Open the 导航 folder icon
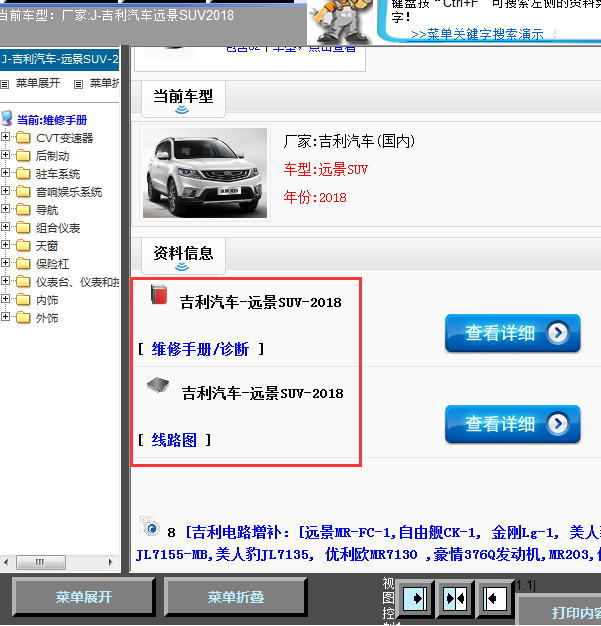The height and width of the screenshot is (626, 601). (x=23, y=210)
